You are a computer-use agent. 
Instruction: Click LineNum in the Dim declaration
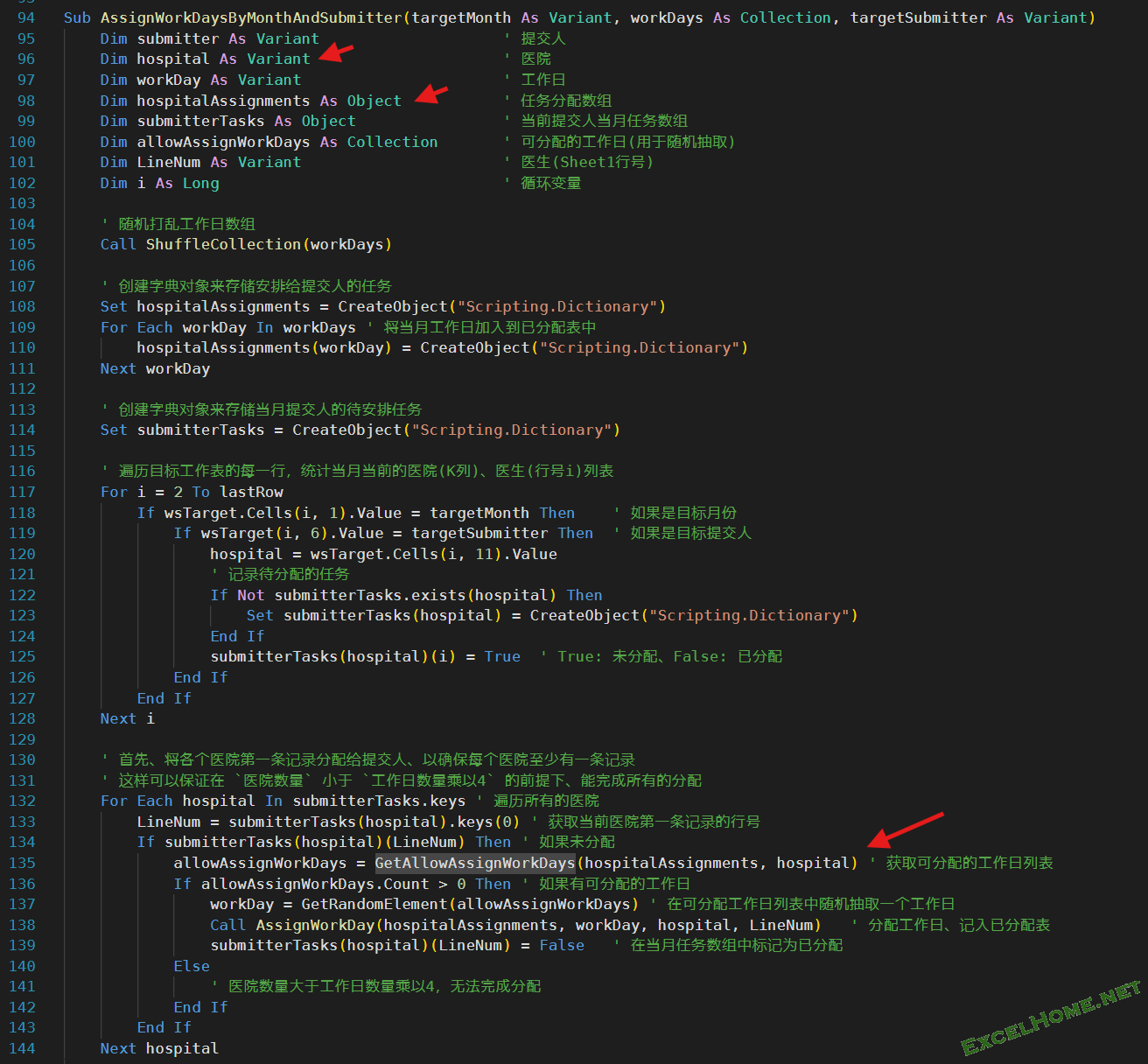[169, 162]
